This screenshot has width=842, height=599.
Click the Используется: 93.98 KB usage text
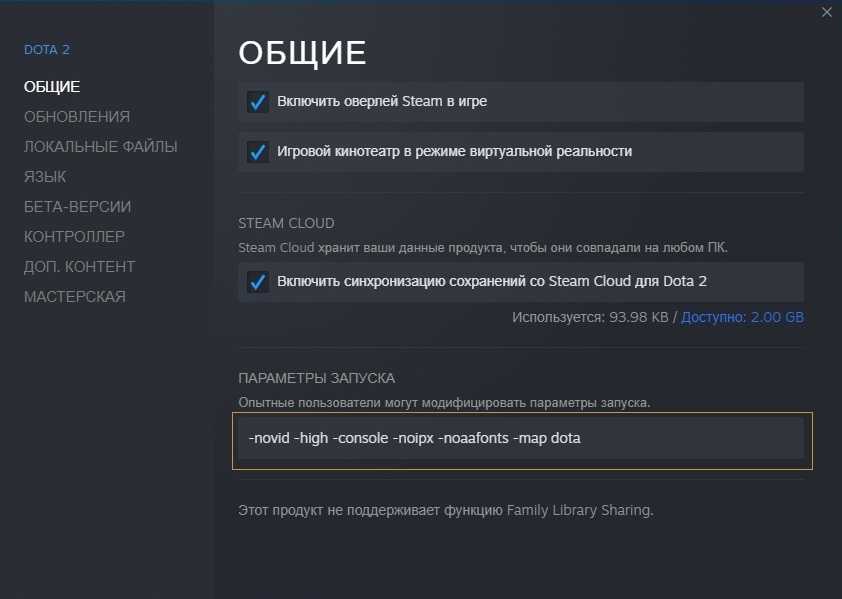coord(591,317)
